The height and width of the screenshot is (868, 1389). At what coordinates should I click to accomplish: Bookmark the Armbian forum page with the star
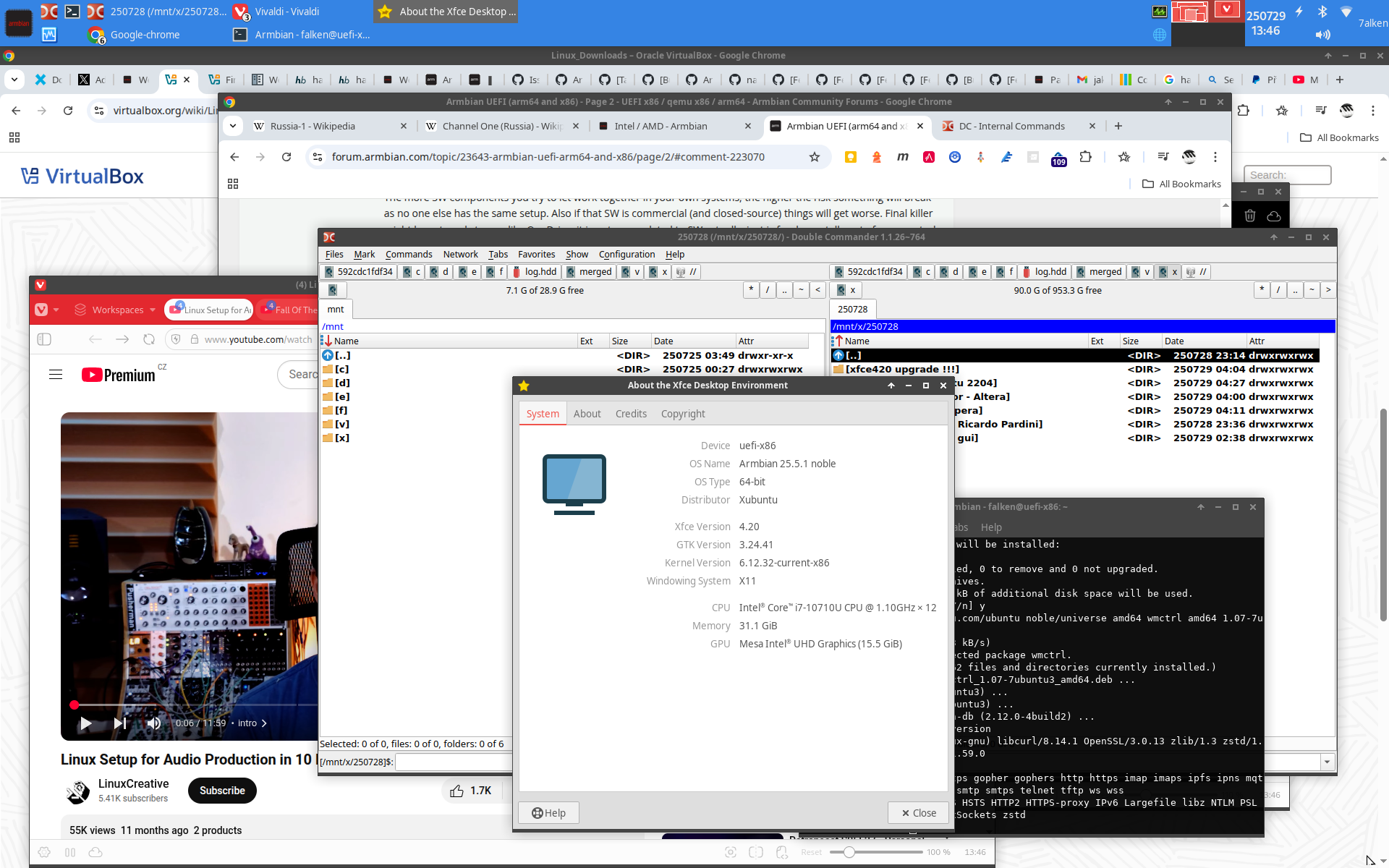pos(815,157)
